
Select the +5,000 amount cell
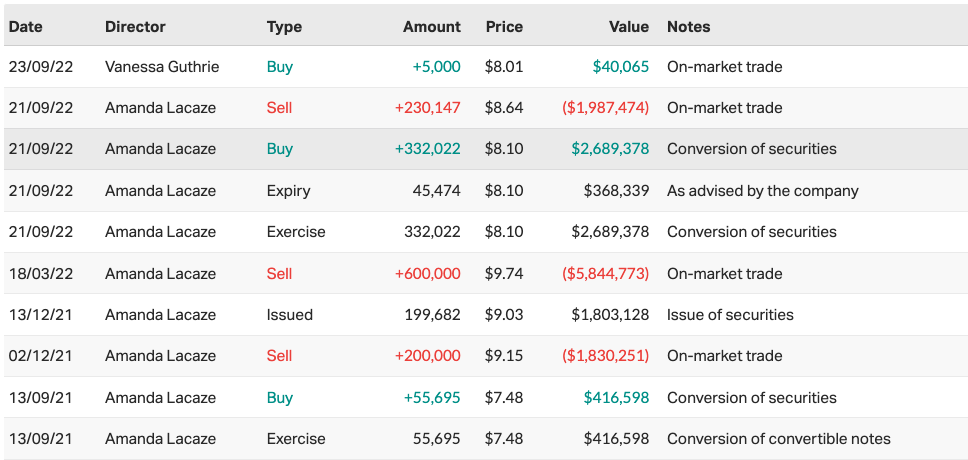click(x=436, y=67)
